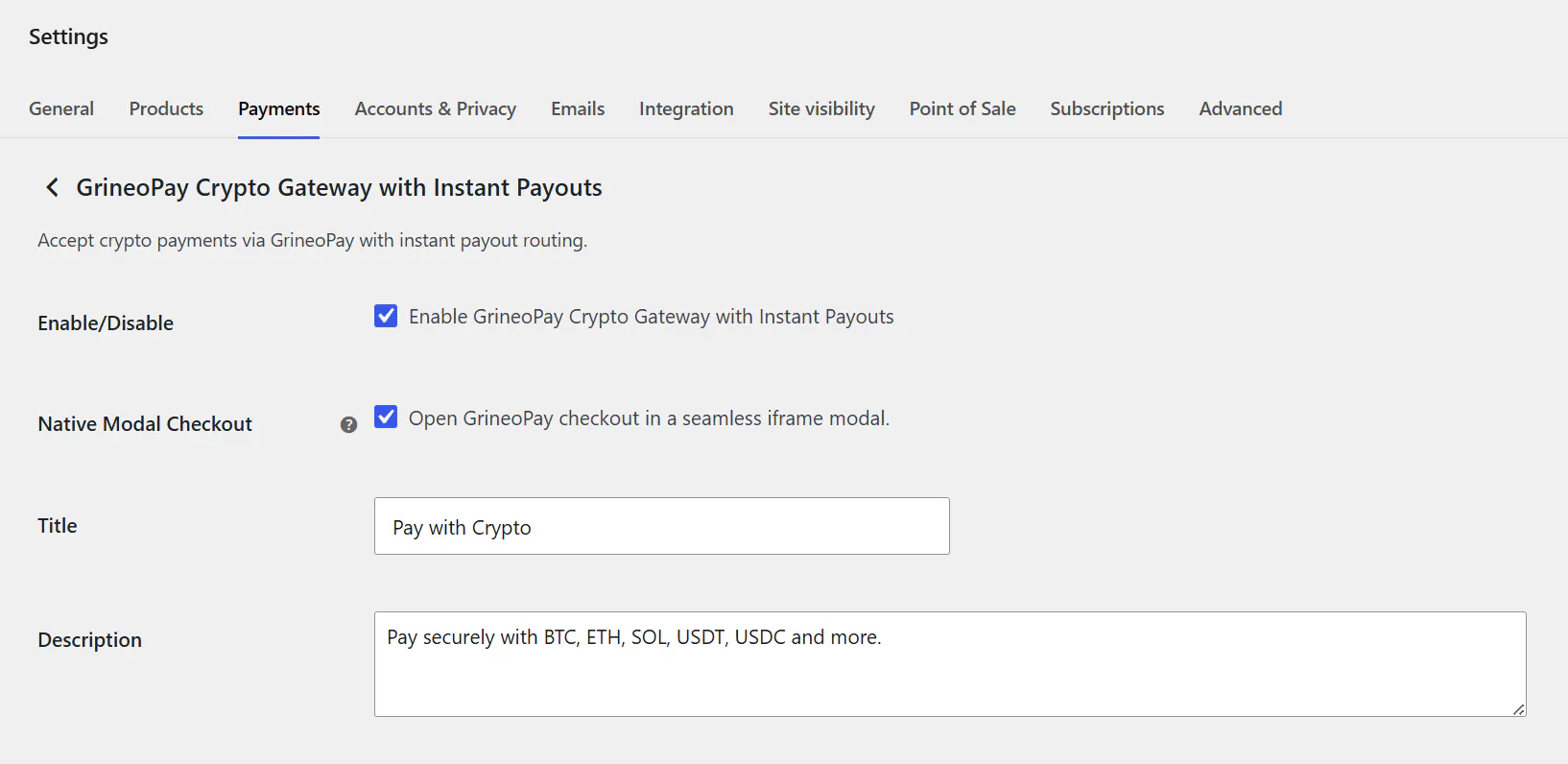Image resolution: width=1568 pixels, height=764 pixels.
Task: Click inside the Description textarea
Action: (950, 664)
